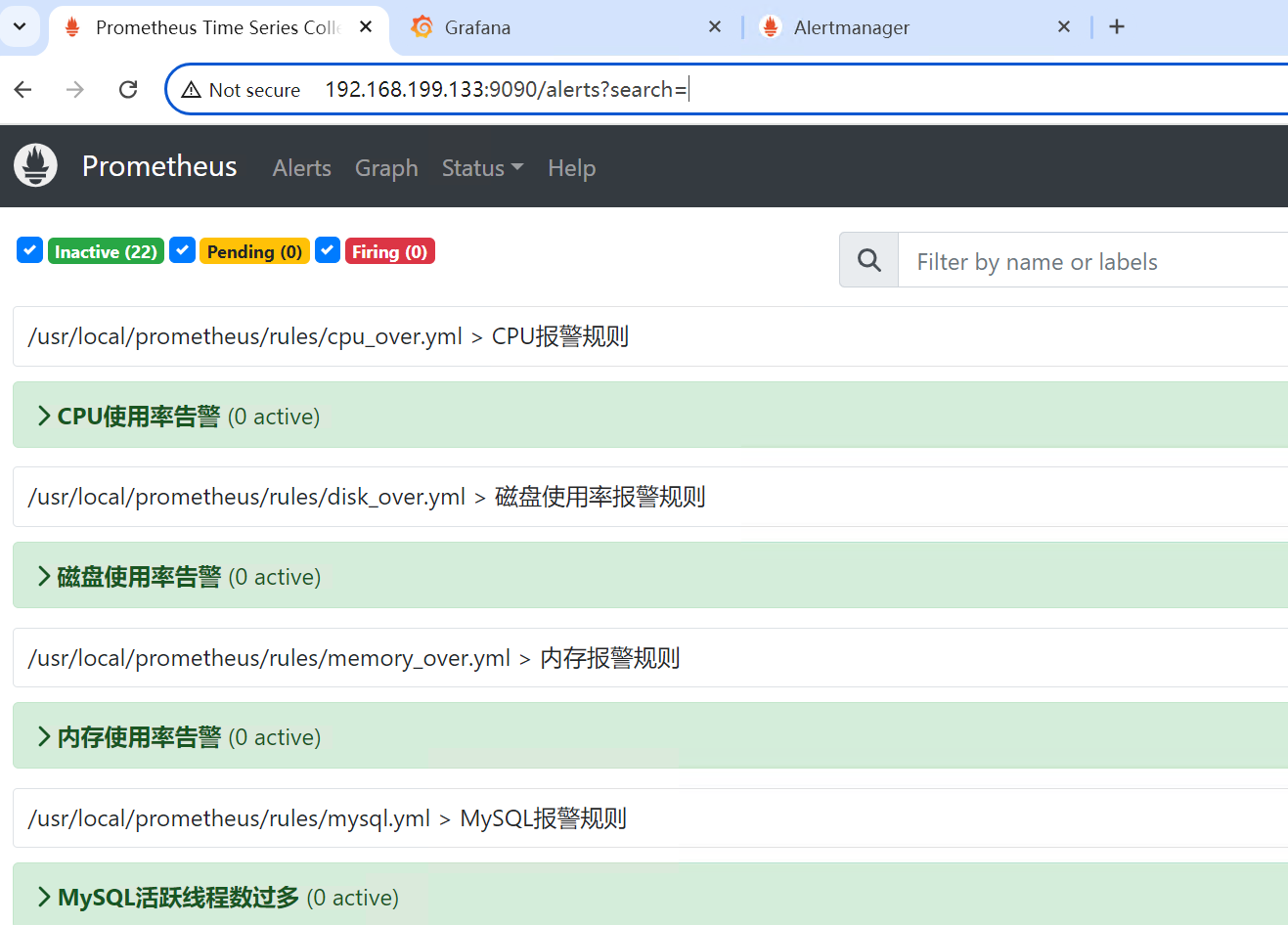The height and width of the screenshot is (925, 1288).
Task: Toggle the Firing (0) checkbox
Action: (x=328, y=251)
